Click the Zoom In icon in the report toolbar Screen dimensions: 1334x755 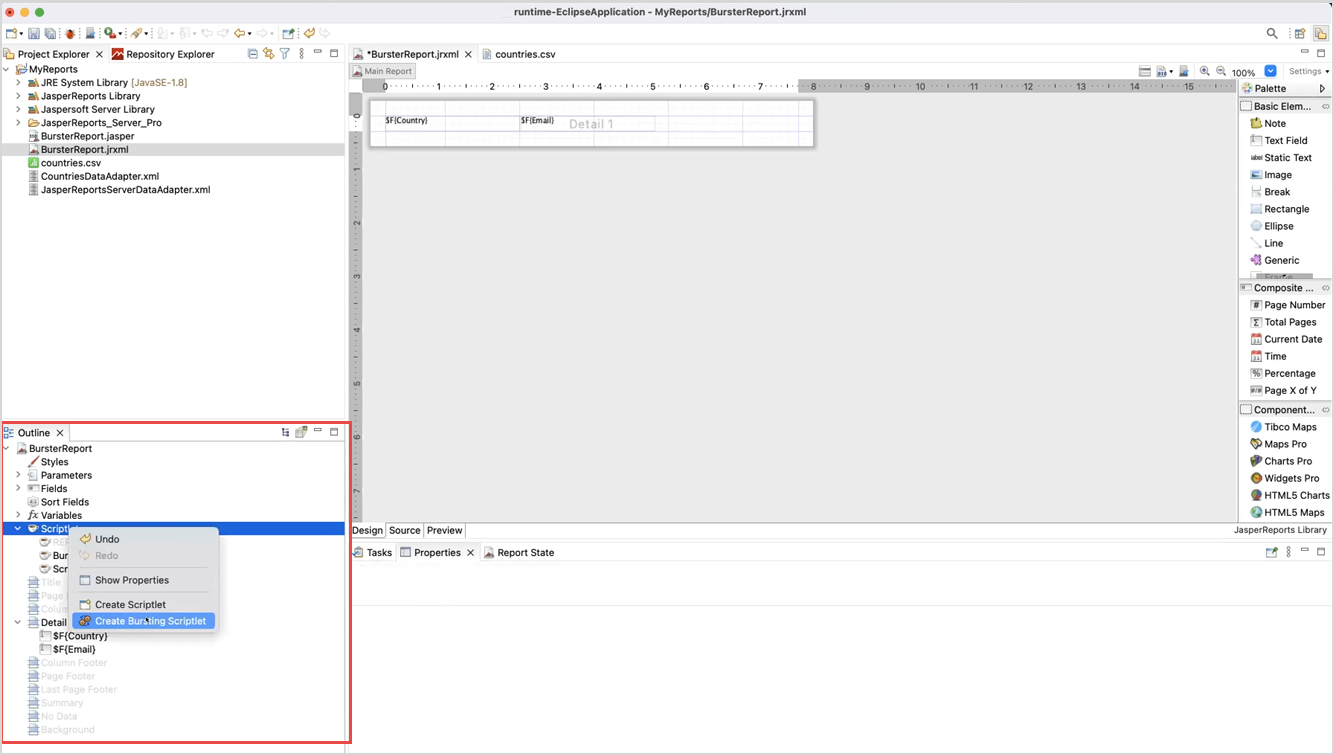click(1205, 72)
